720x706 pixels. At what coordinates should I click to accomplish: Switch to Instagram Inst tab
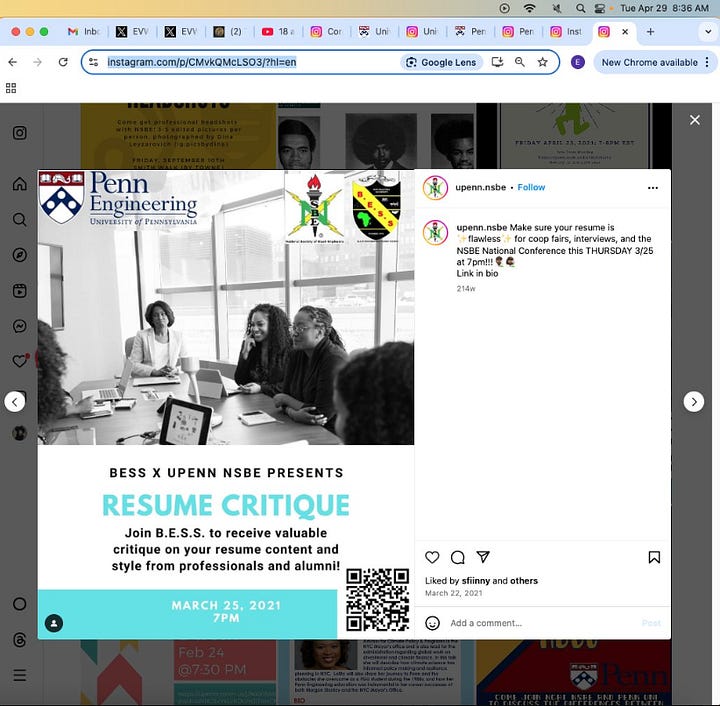point(568,32)
